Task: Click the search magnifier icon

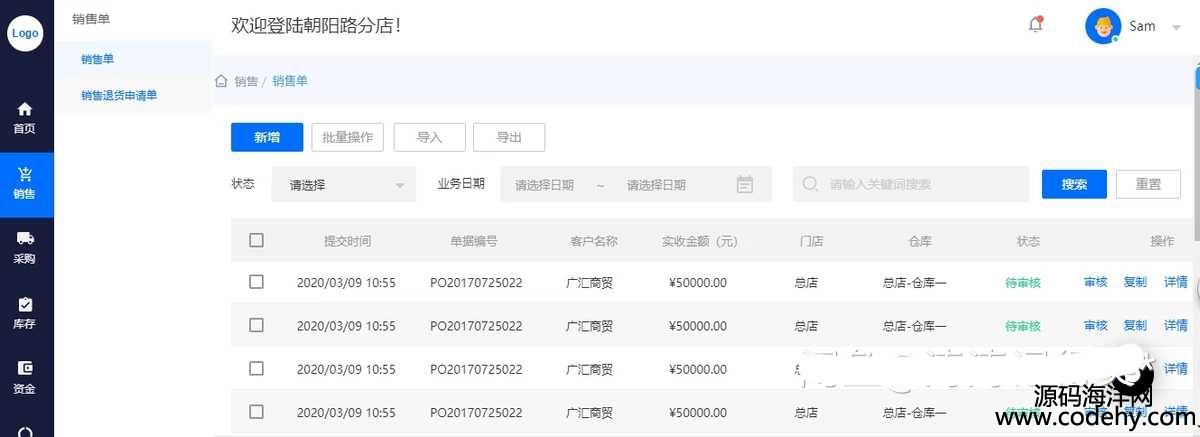Action: coord(811,184)
